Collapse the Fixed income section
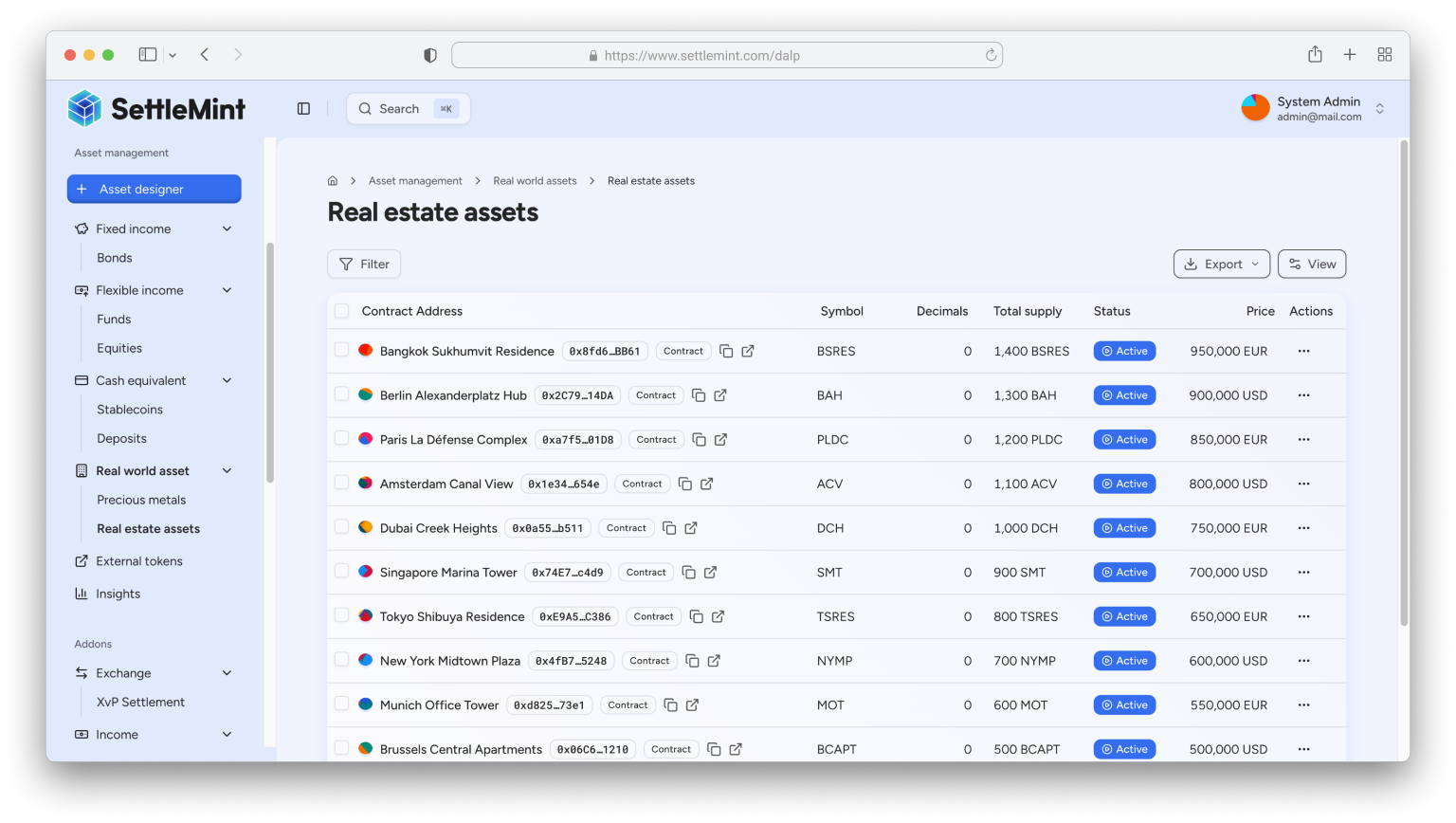1456x823 pixels. click(227, 229)
